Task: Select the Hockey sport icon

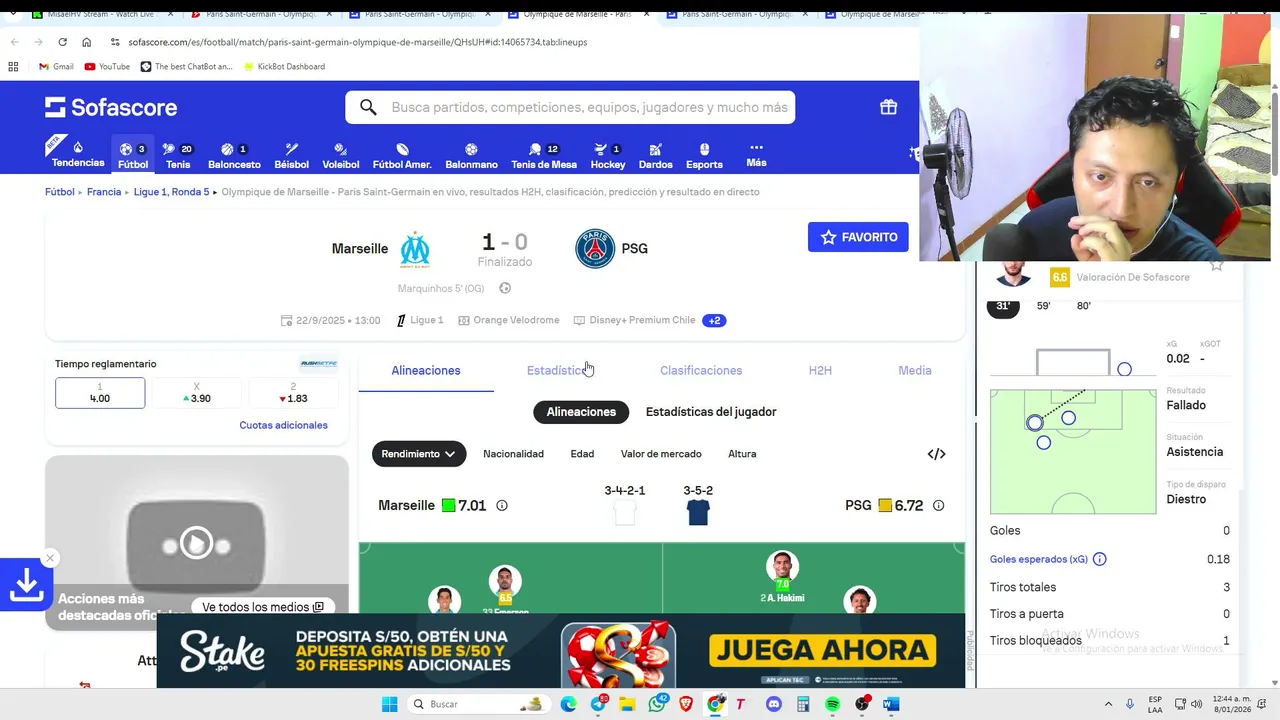Action: click(607, 155)
